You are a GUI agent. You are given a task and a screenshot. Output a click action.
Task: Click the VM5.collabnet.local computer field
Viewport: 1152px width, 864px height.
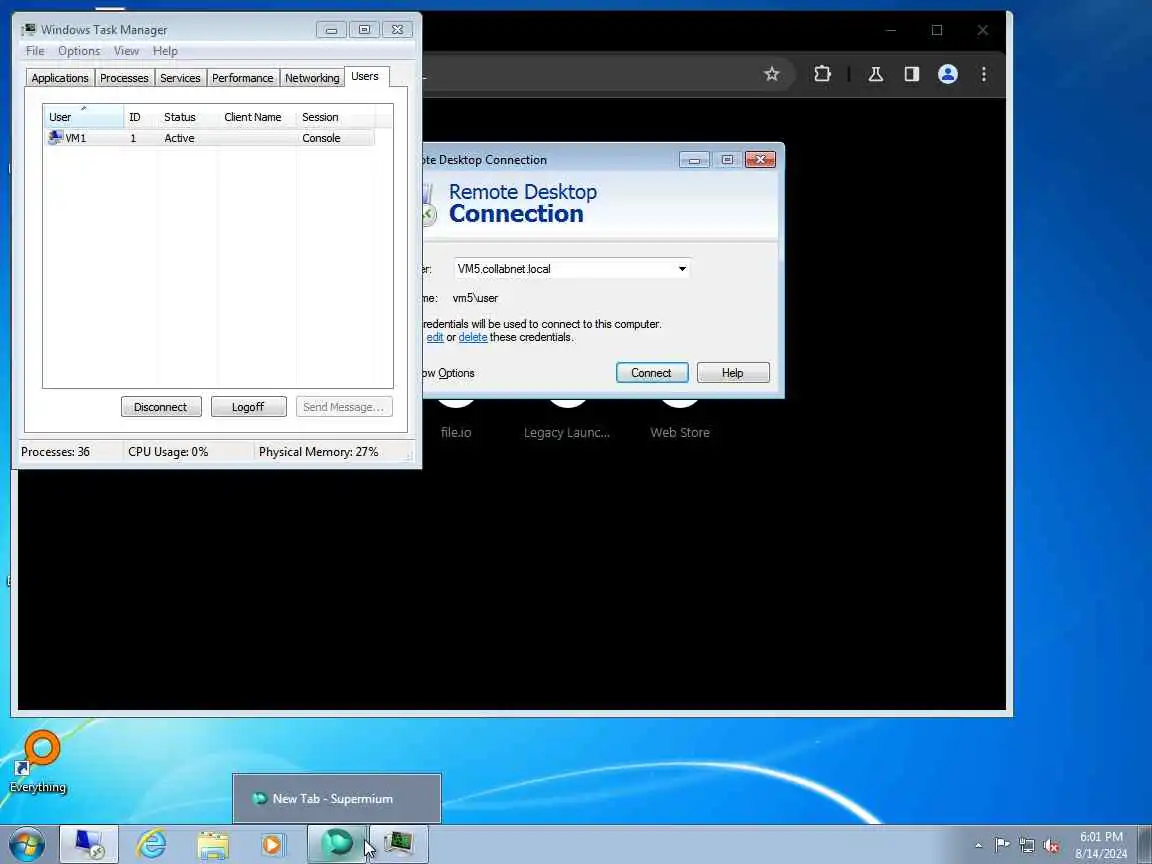pyautogui.click(x=572, y=269)
